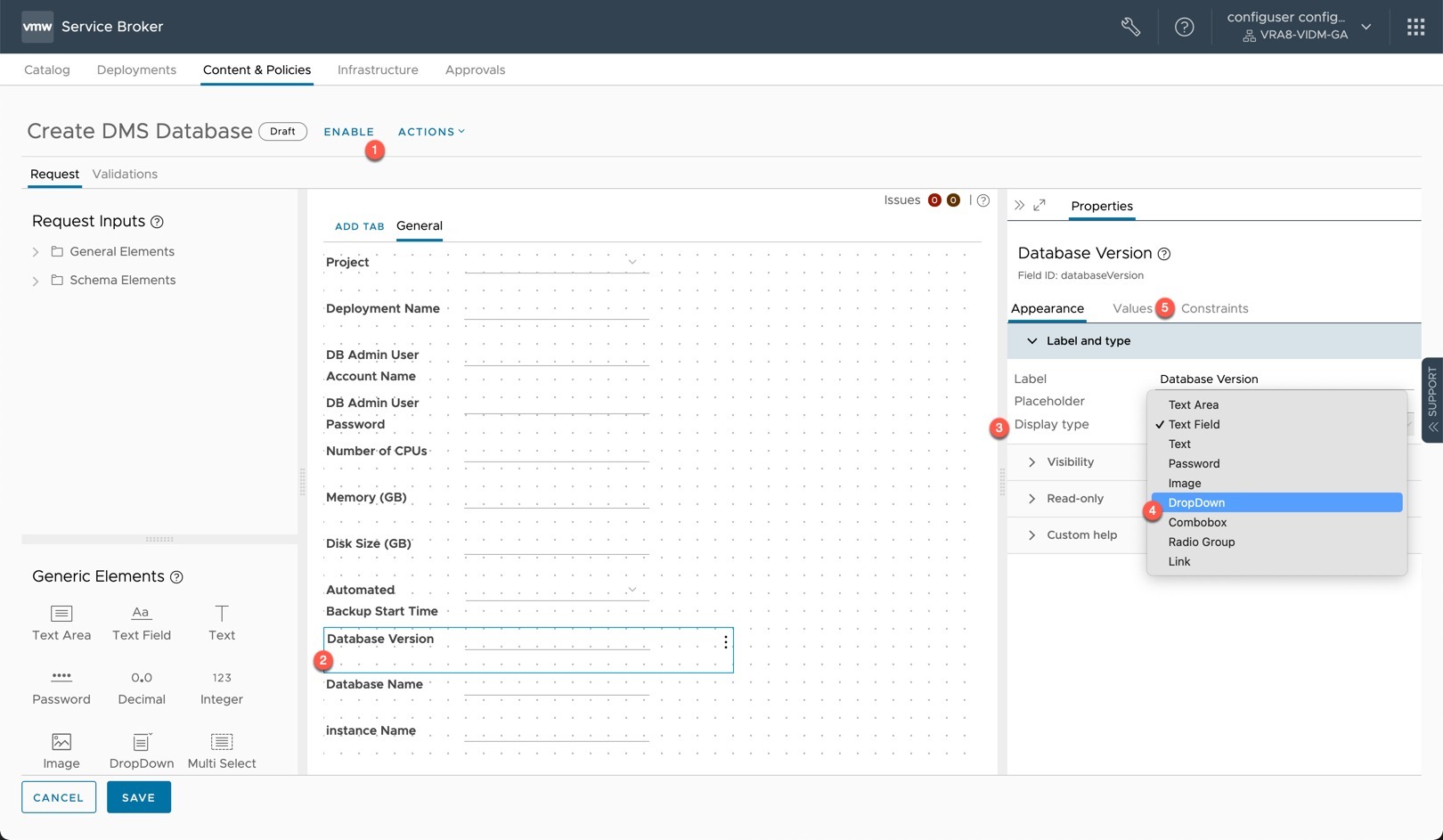Click the SAVE button
1443x840 pixels.
(139, 797)
